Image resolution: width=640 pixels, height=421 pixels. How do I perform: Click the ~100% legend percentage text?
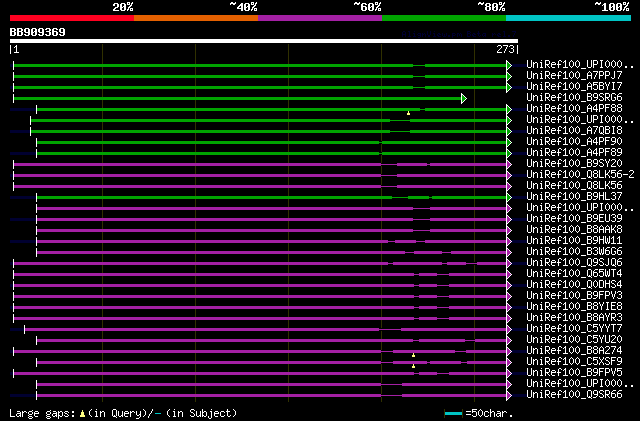coord(611,7)
